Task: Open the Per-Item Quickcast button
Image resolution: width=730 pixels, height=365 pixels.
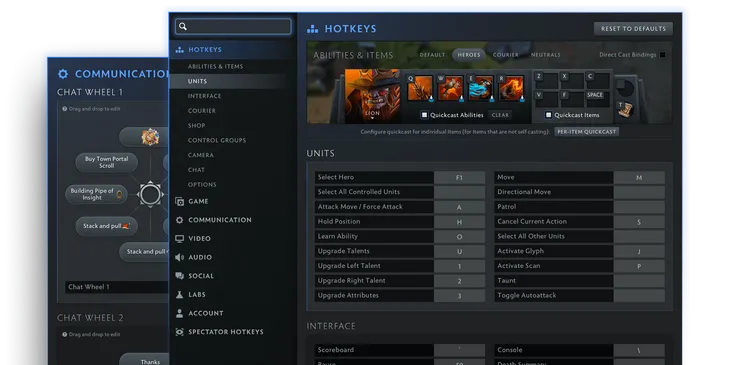Action: click(587, 132)
